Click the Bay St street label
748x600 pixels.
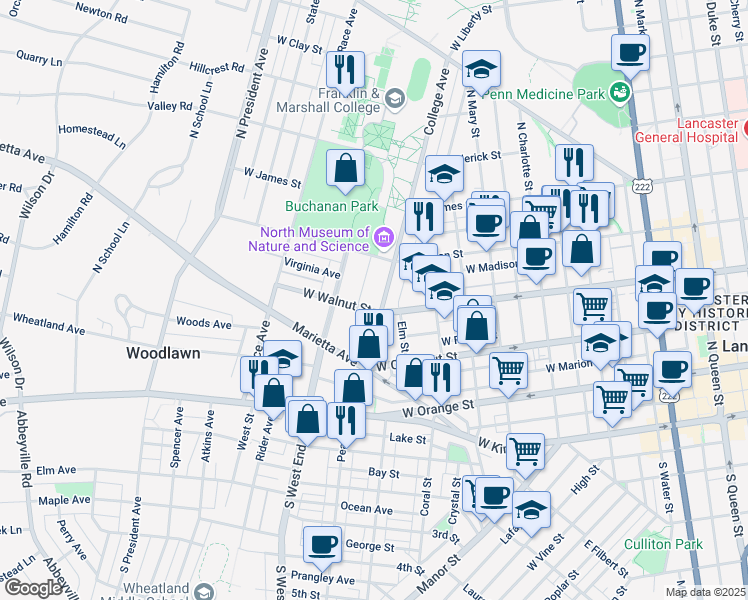(384, 473)
